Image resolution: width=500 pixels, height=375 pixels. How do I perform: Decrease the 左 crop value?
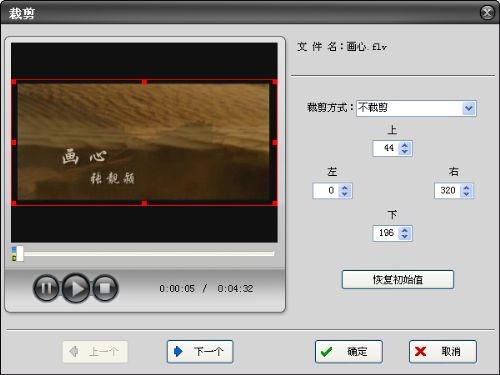tap(345, 194)
